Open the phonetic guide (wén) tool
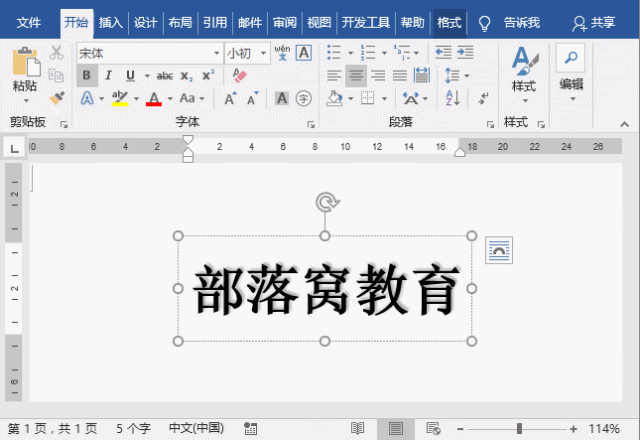This screenshot has height=440, width=640. (282, 53)
